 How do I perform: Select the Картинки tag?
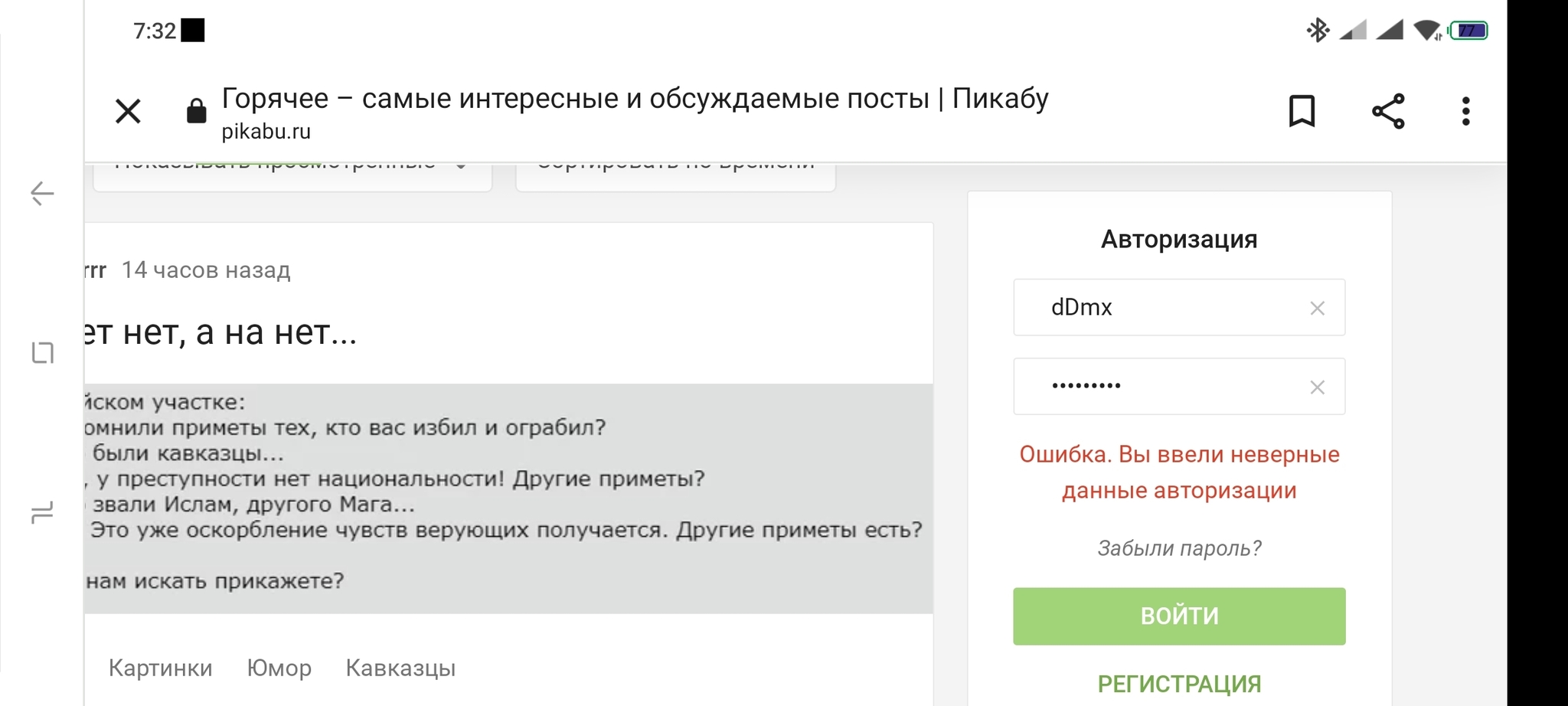(x=161, y=668)
